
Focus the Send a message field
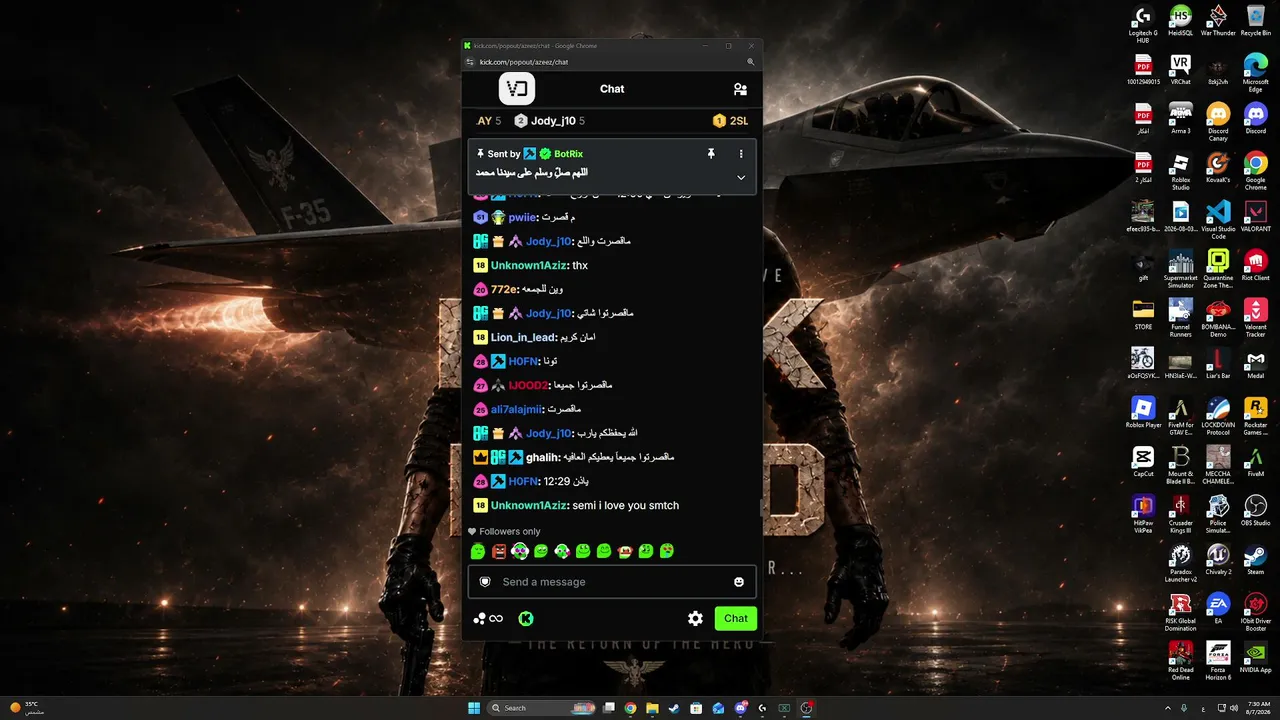pos(612,582)
